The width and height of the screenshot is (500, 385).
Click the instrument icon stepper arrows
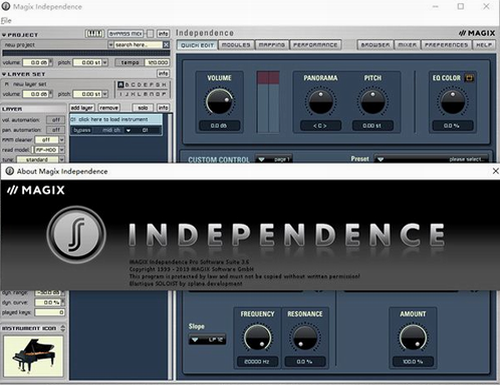pyautogui.click(x=63, y=328)
